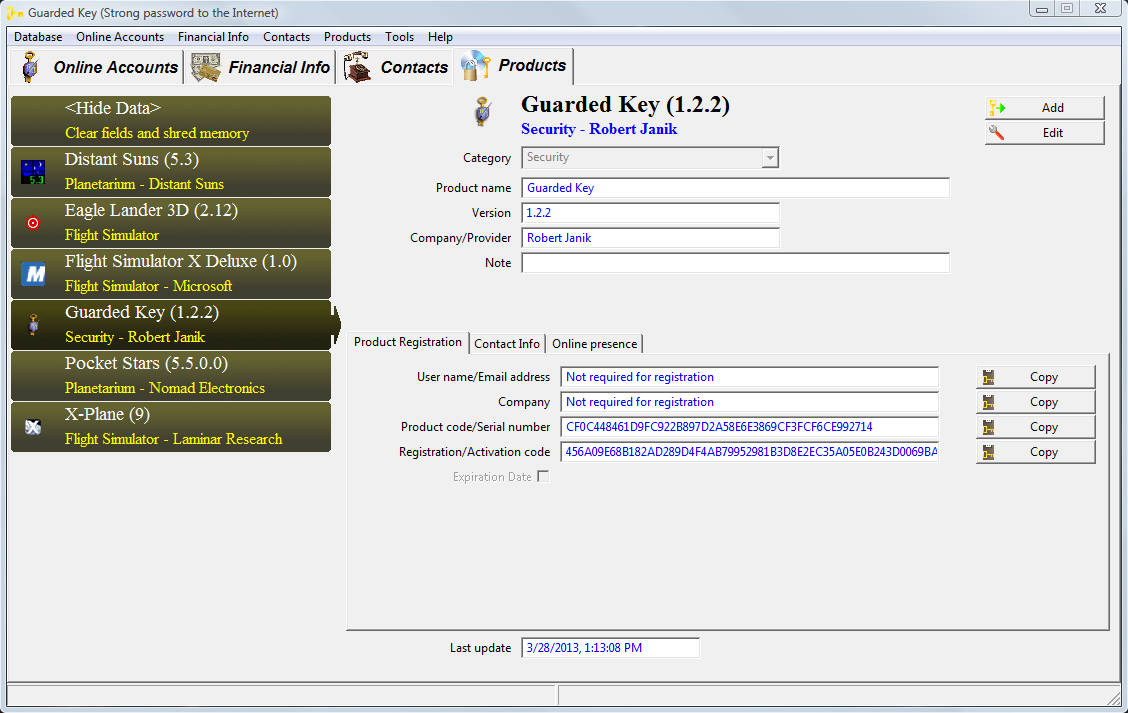Select Pocket Stars (5.5.0.0) entry
This screenshot has width=1128, height=713.
tap(171, 376)
